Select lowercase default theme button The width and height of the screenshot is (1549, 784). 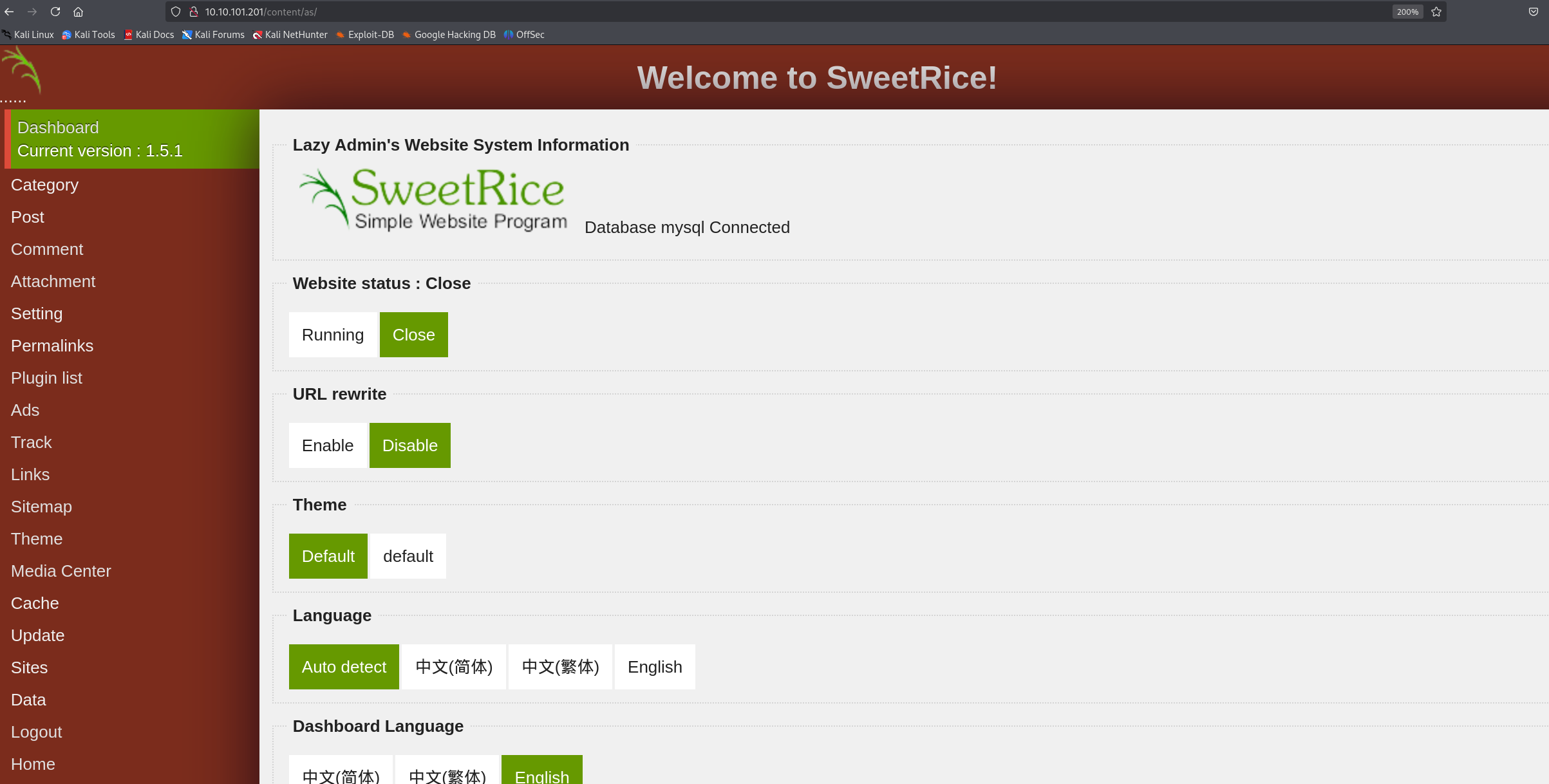coord(408,556)
